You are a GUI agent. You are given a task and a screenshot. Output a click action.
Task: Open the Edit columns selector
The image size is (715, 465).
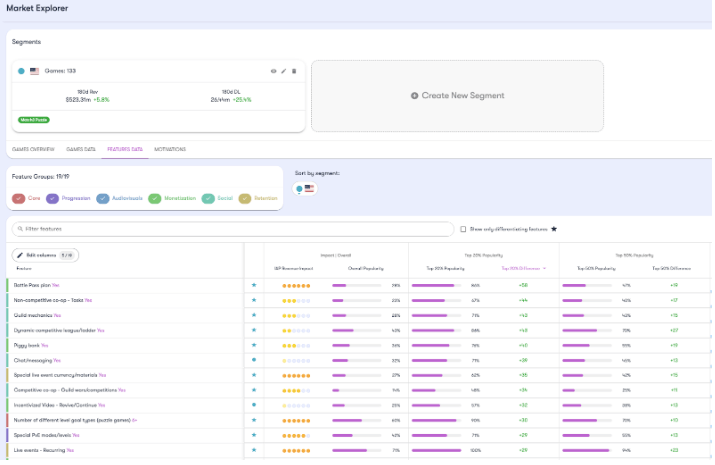(x=46, y=255)
